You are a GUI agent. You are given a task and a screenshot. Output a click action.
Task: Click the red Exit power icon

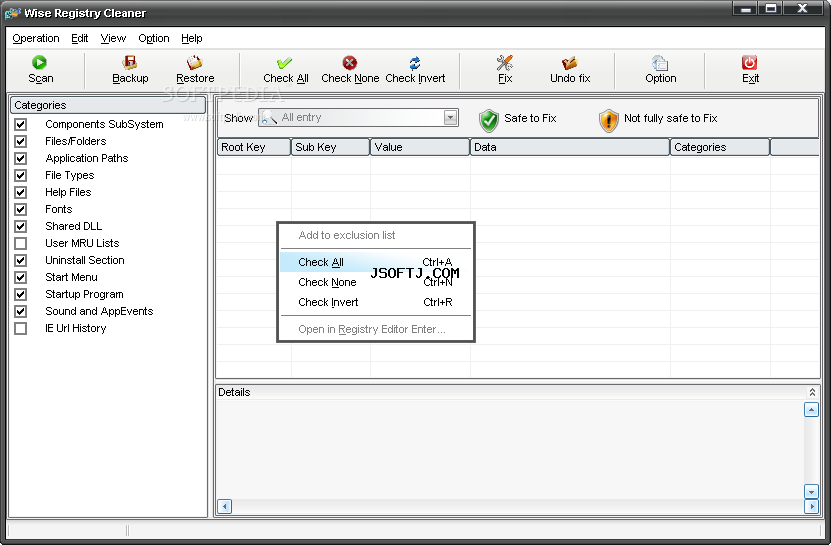pos(749,63)
